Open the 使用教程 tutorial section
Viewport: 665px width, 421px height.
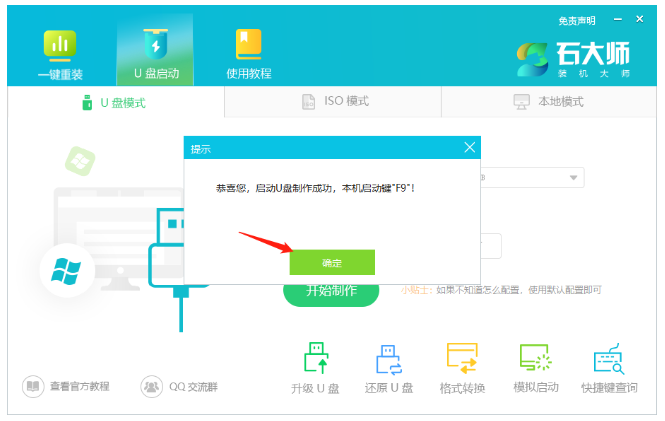click(248, 53)
